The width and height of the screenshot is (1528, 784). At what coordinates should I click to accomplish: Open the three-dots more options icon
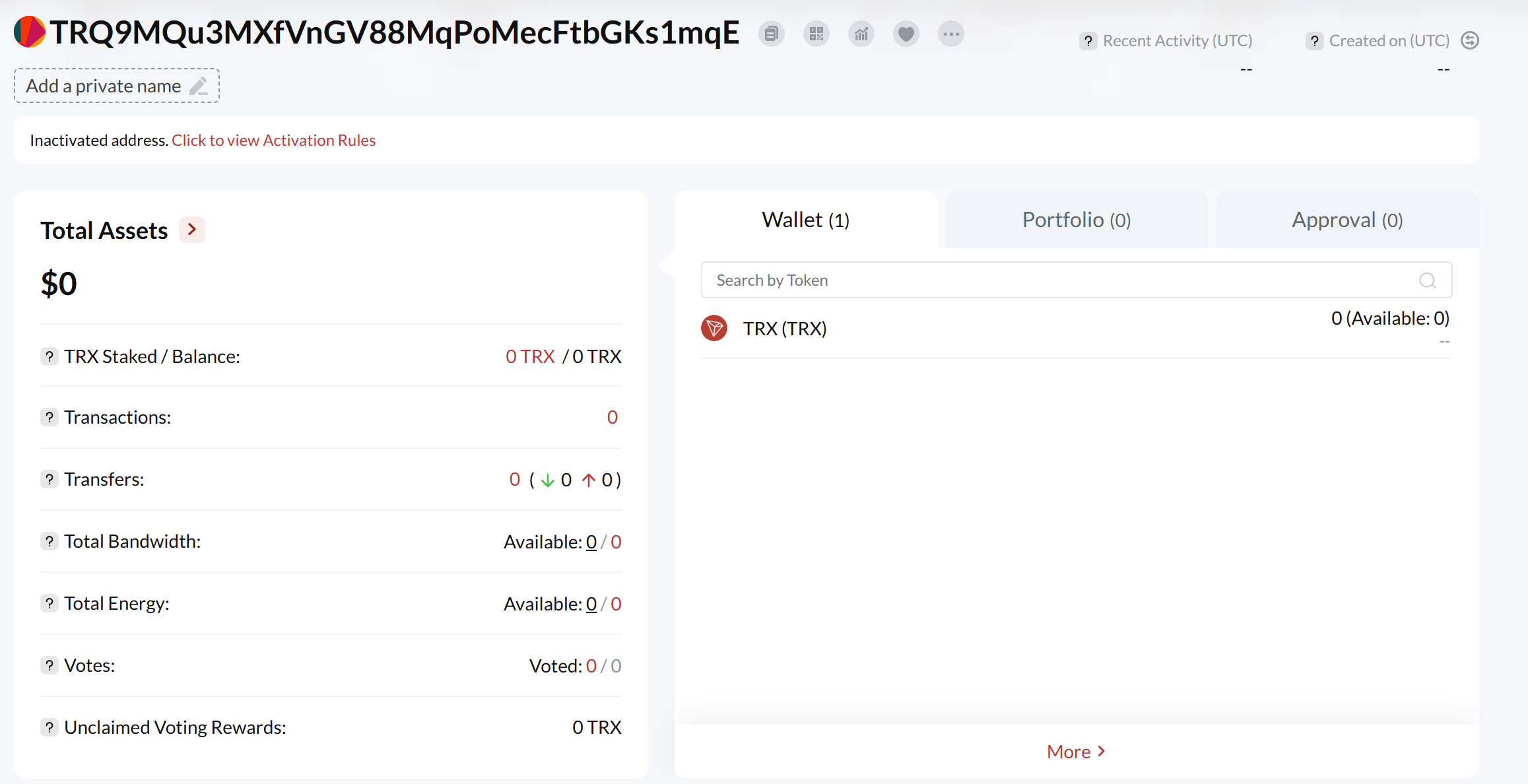coord(951,34)
